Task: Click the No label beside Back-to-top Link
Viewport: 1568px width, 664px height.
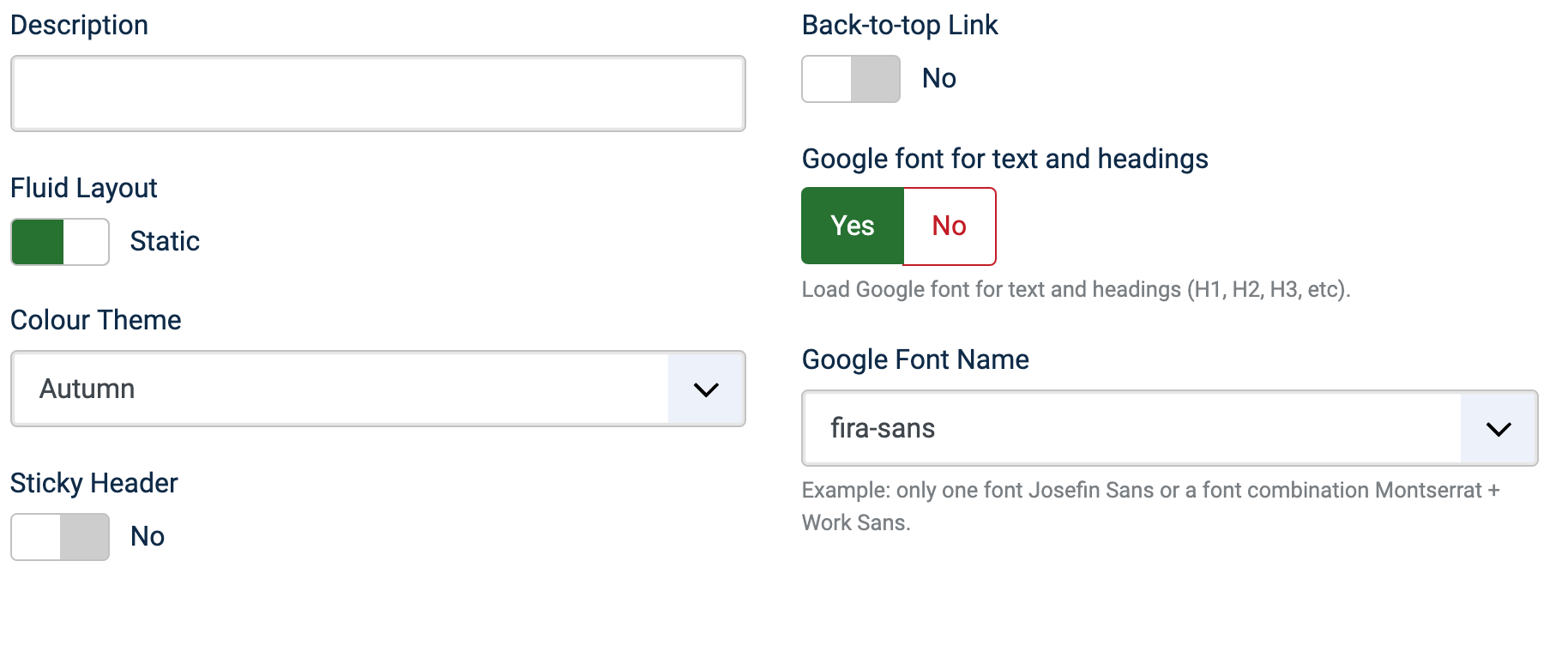Action: (939, 79)
